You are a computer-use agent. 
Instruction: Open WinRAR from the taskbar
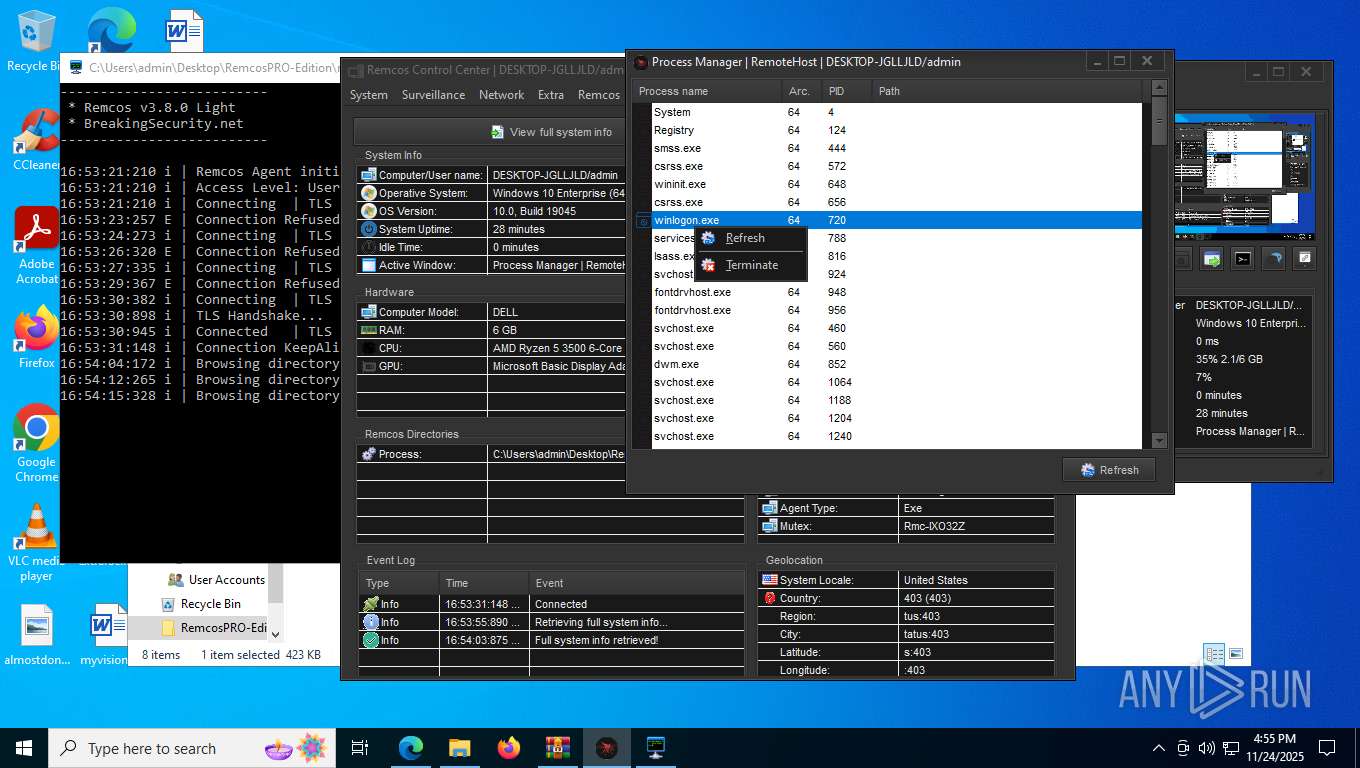tap(558, 747)
